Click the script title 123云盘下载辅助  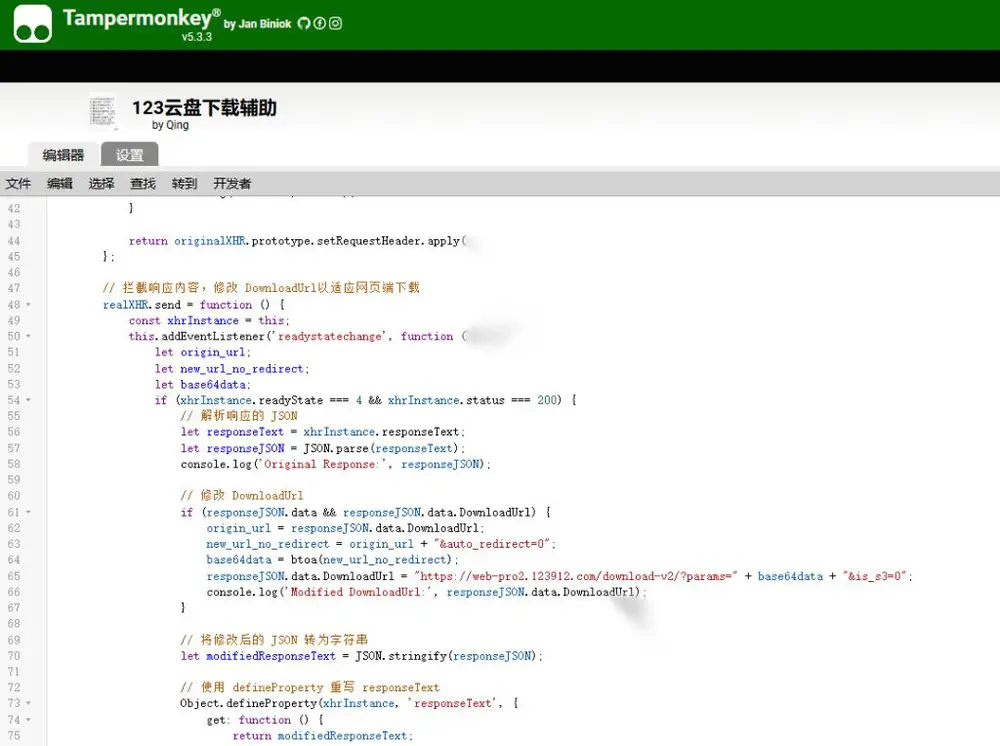(x=204, y=108)
